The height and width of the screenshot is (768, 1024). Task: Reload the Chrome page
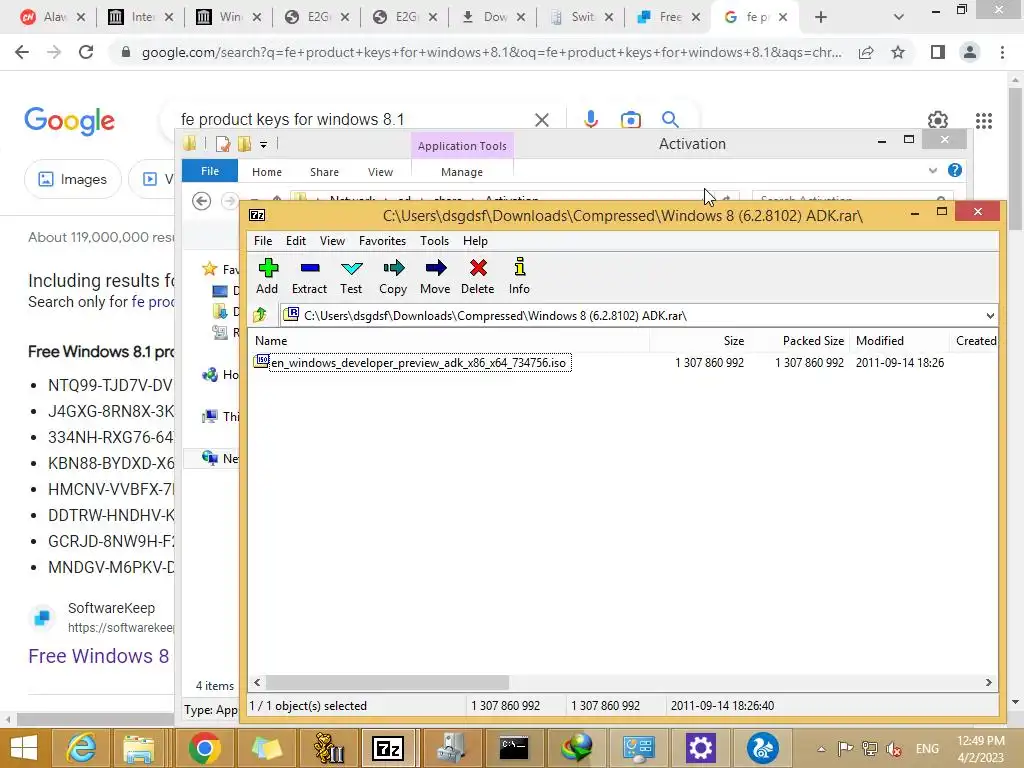(x=86, y=52)
